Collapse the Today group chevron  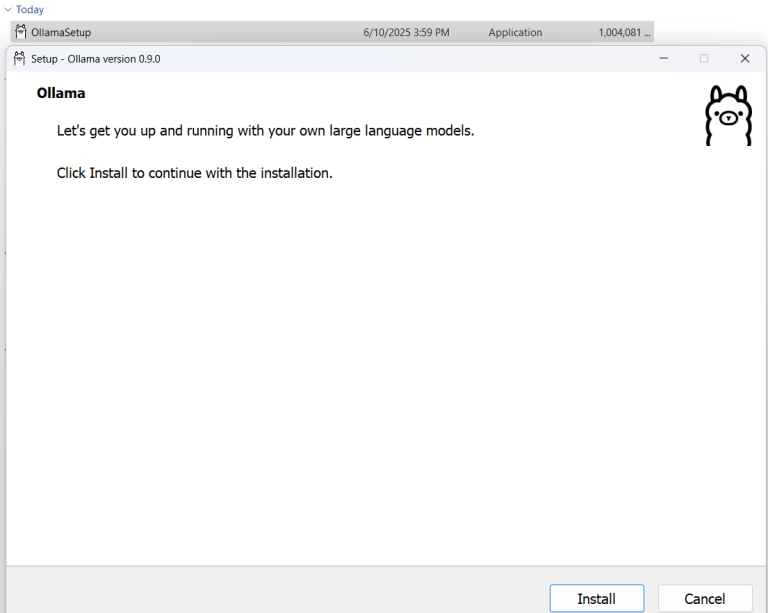[8, 10]
